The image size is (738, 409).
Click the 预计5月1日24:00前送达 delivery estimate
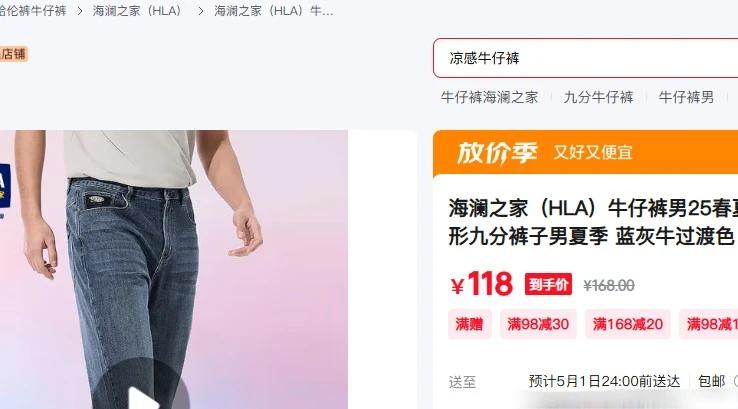click(x=604, y=381)
